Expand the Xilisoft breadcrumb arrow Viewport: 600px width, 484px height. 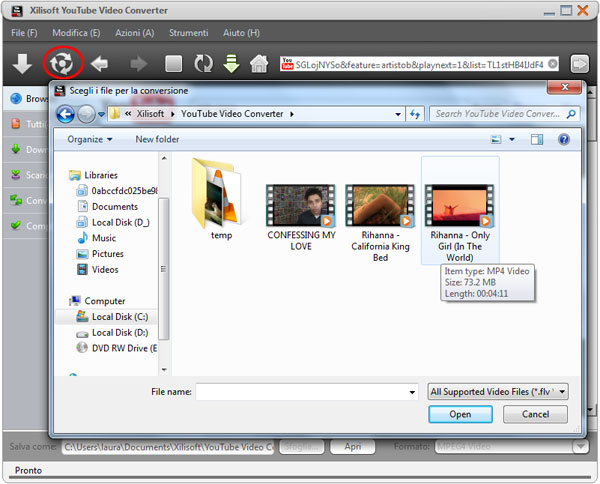[173, 114]
